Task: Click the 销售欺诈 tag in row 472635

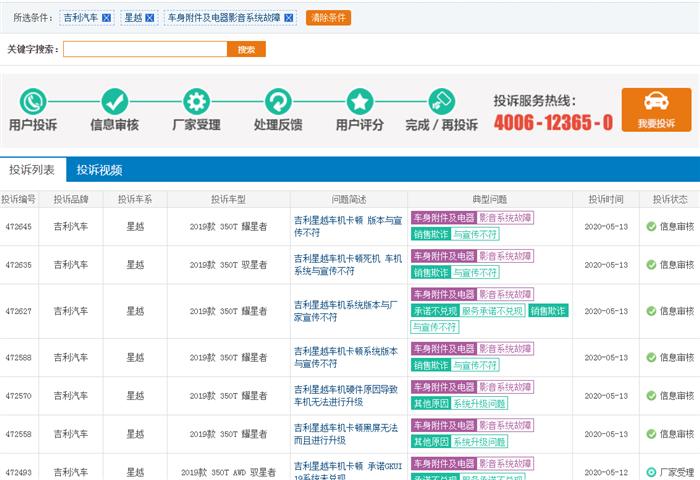Action: [431, 272]
